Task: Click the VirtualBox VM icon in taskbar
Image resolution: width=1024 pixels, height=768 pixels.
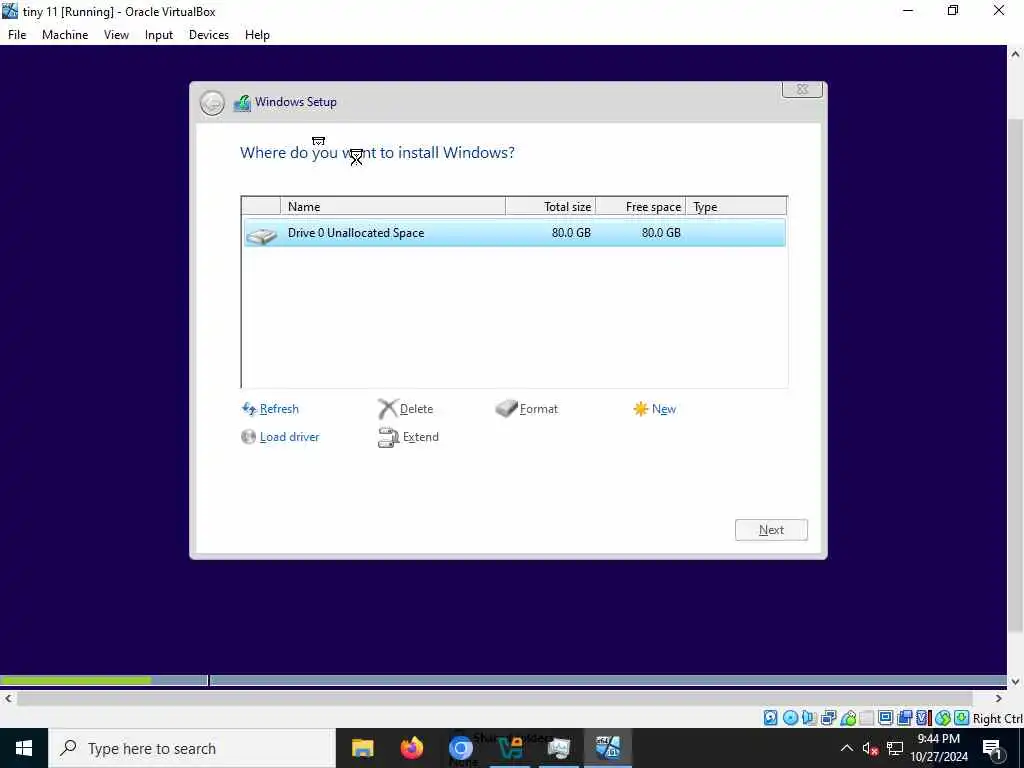Action: (607, 748)
